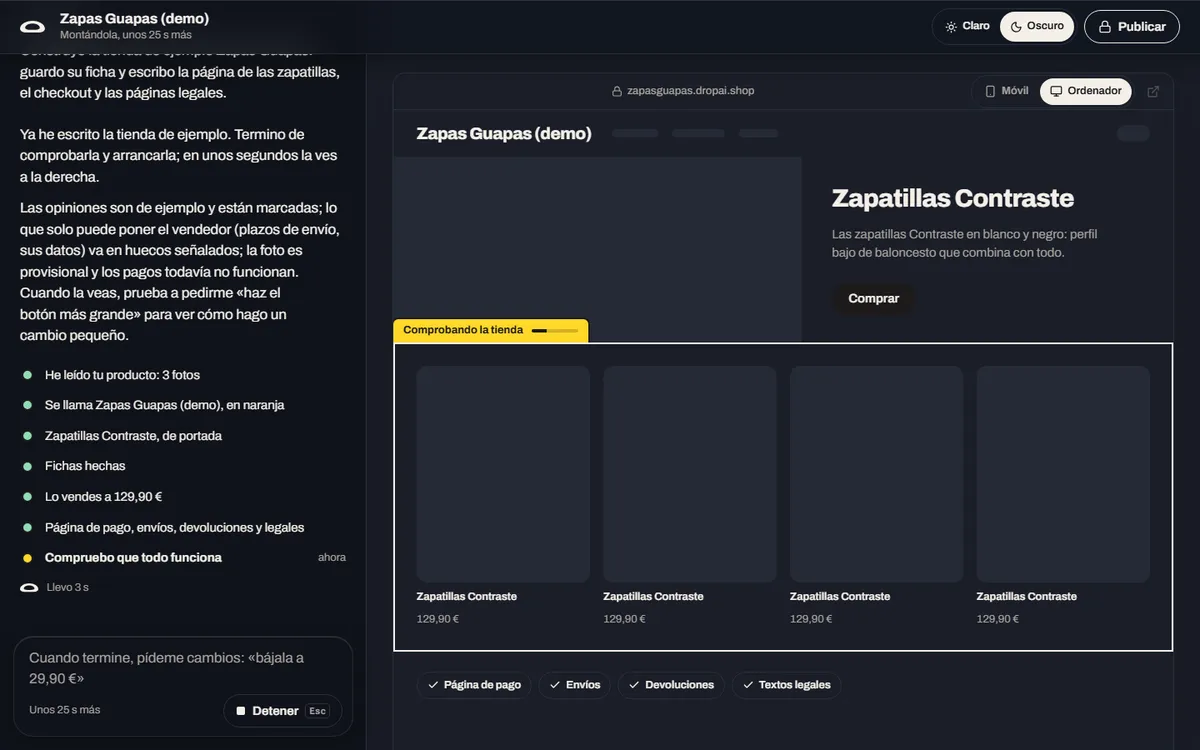Click the Comprar button in the store preview
The height and width of the screenshot is (750, 1200).
[873, 298]
